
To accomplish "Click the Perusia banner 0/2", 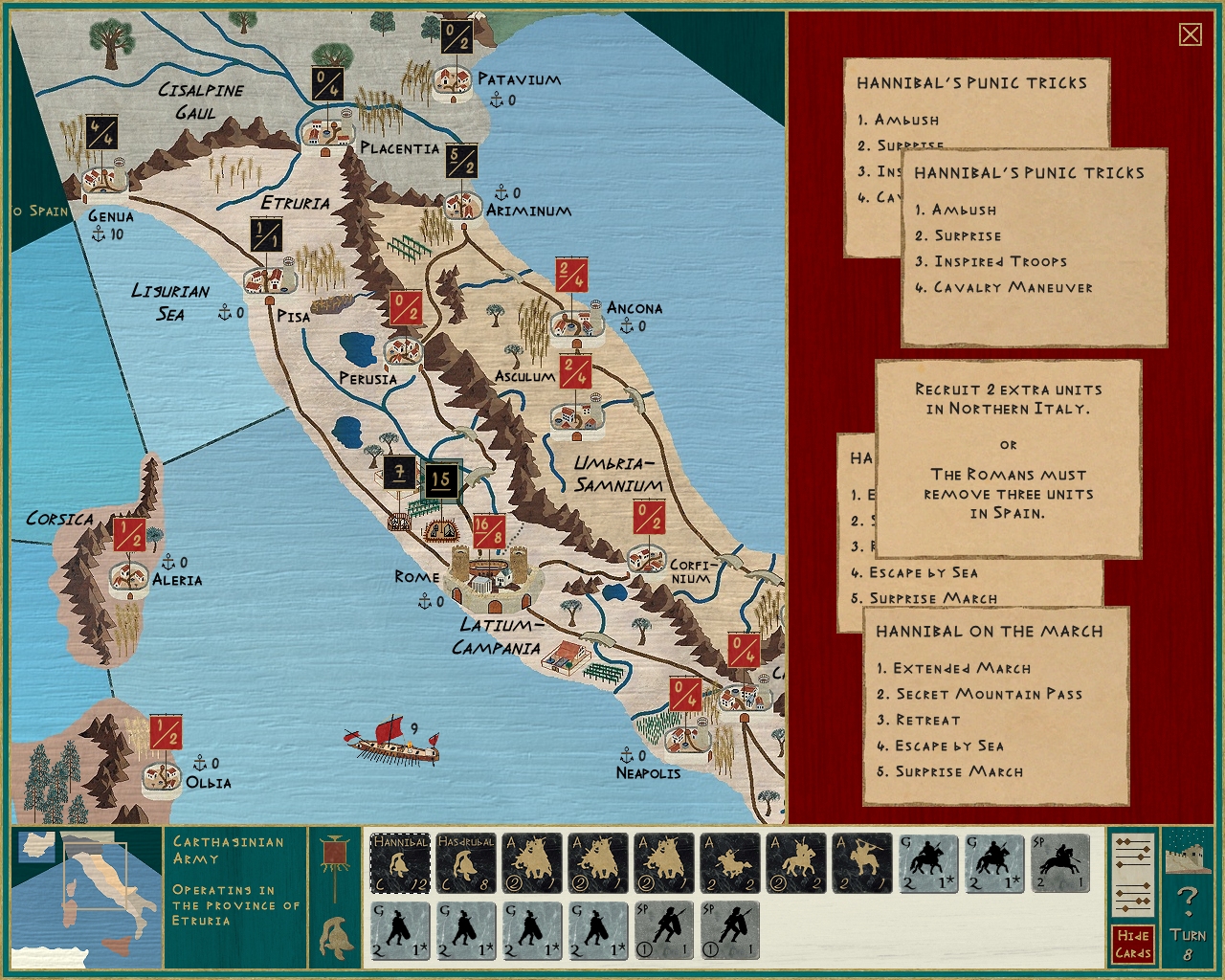I will pyautogui.click(x=405, y=307).
